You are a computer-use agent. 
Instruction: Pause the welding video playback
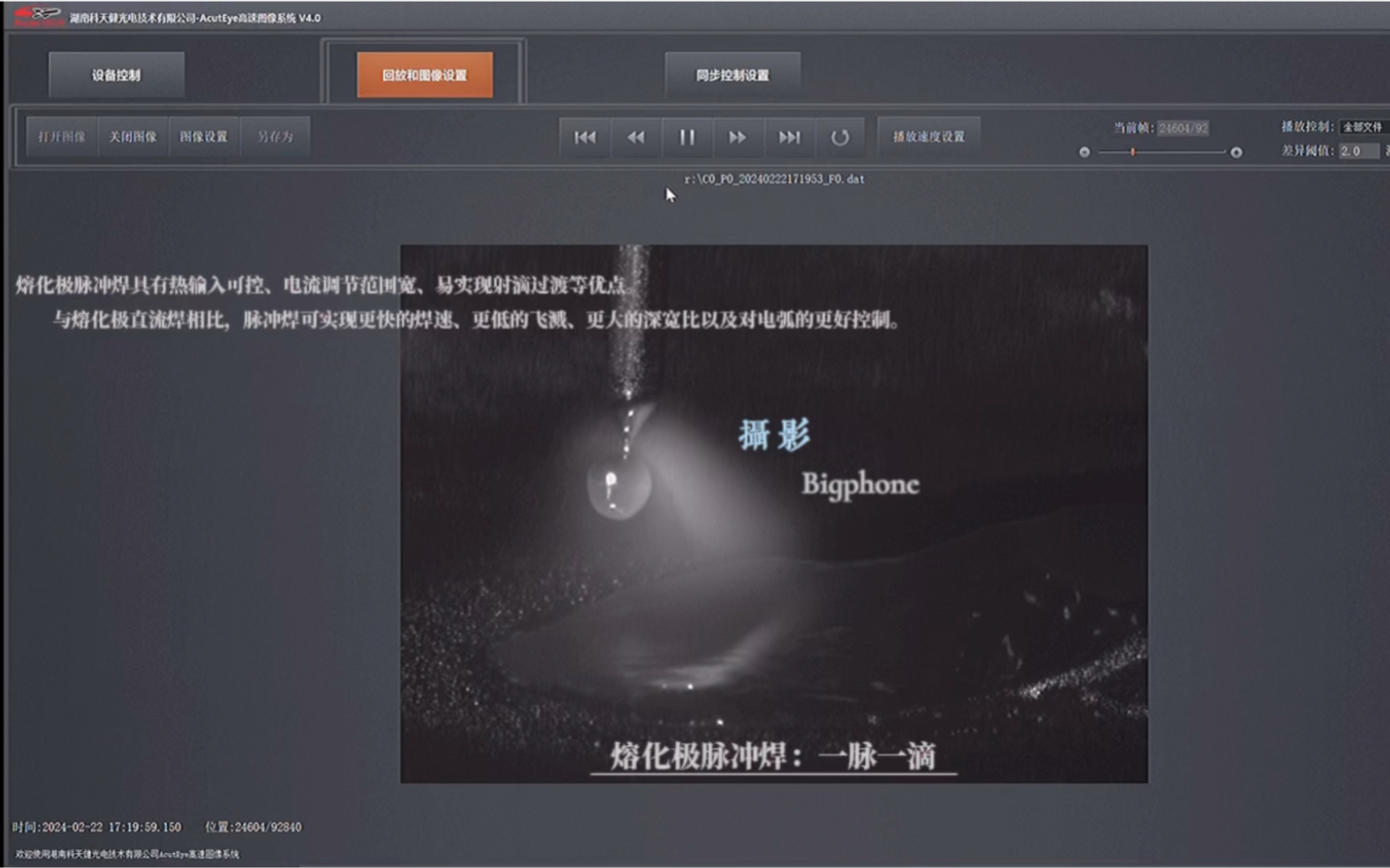click(x=686, y=136)
